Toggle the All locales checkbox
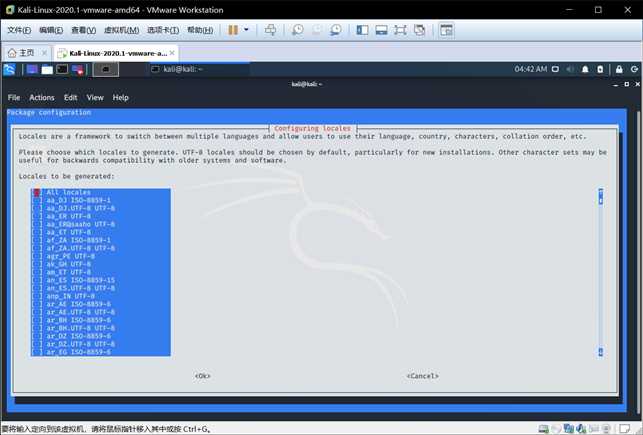Screen dimensions: 643x435 (37, 192)
